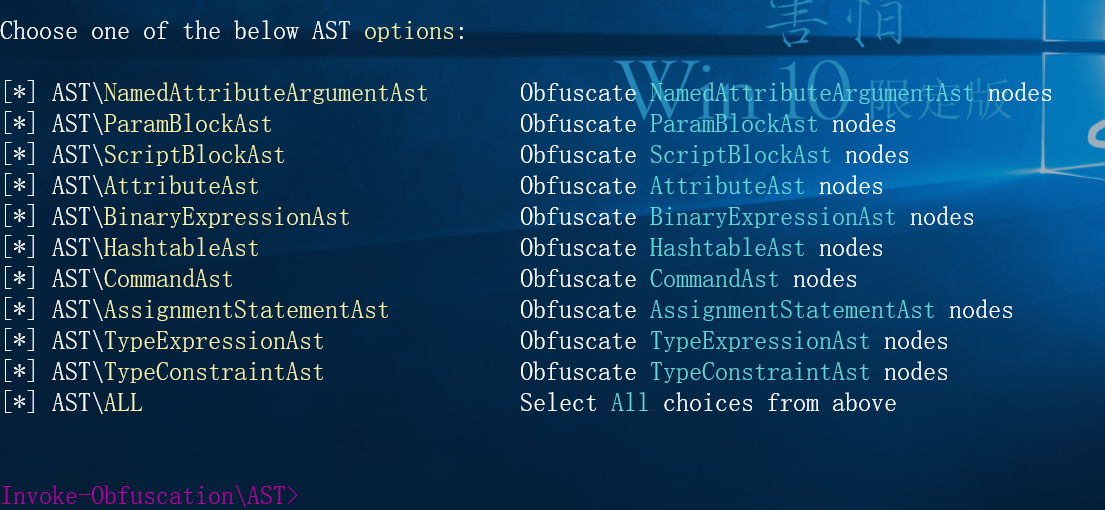Image resolution: width=1105 pixels, height=510 pixels.
Task: Click the Invoke-Obfuscation\AST> prompt
Action: 149,496
